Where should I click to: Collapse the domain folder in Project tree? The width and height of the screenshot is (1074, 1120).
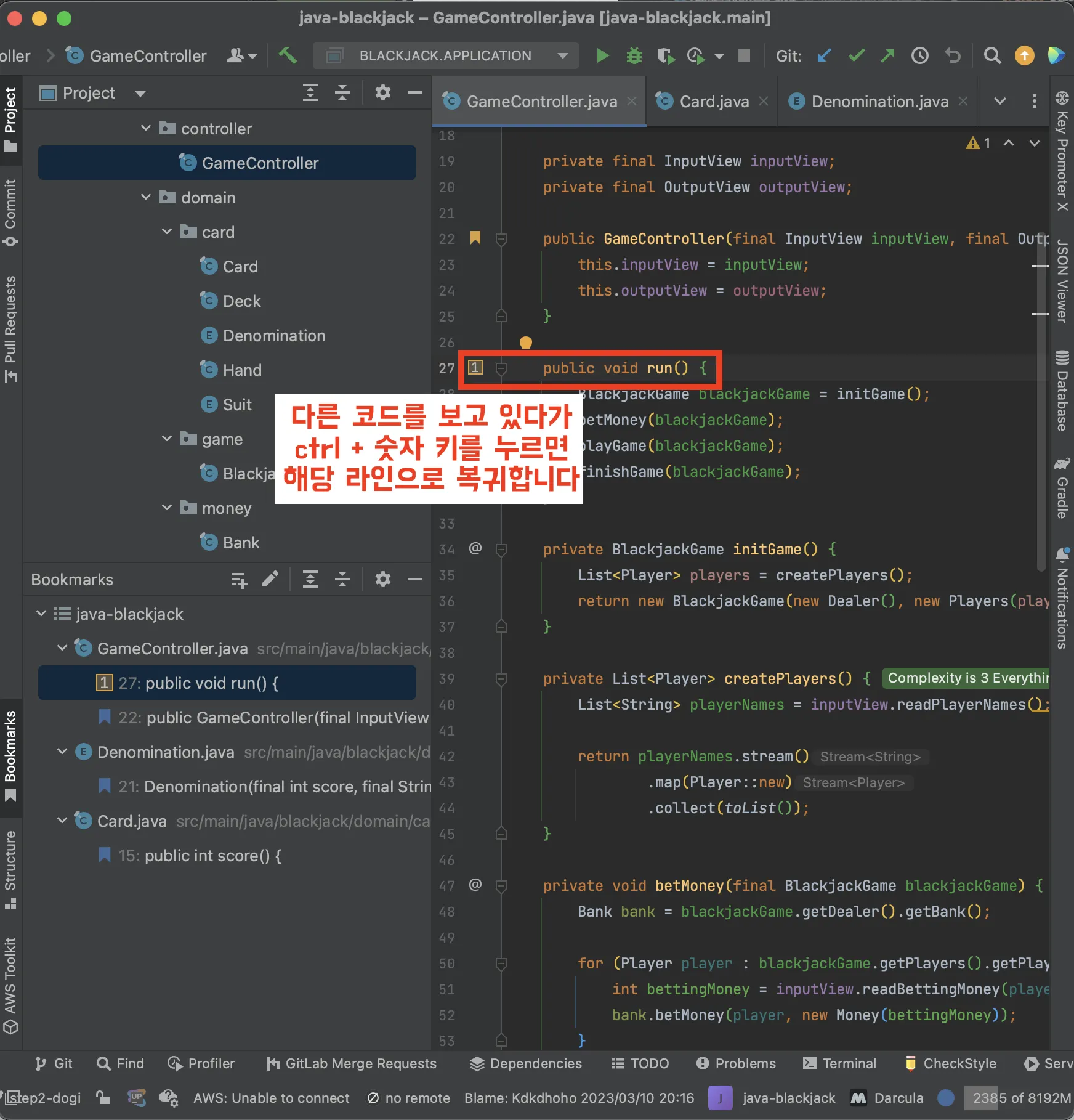(146, 197)
